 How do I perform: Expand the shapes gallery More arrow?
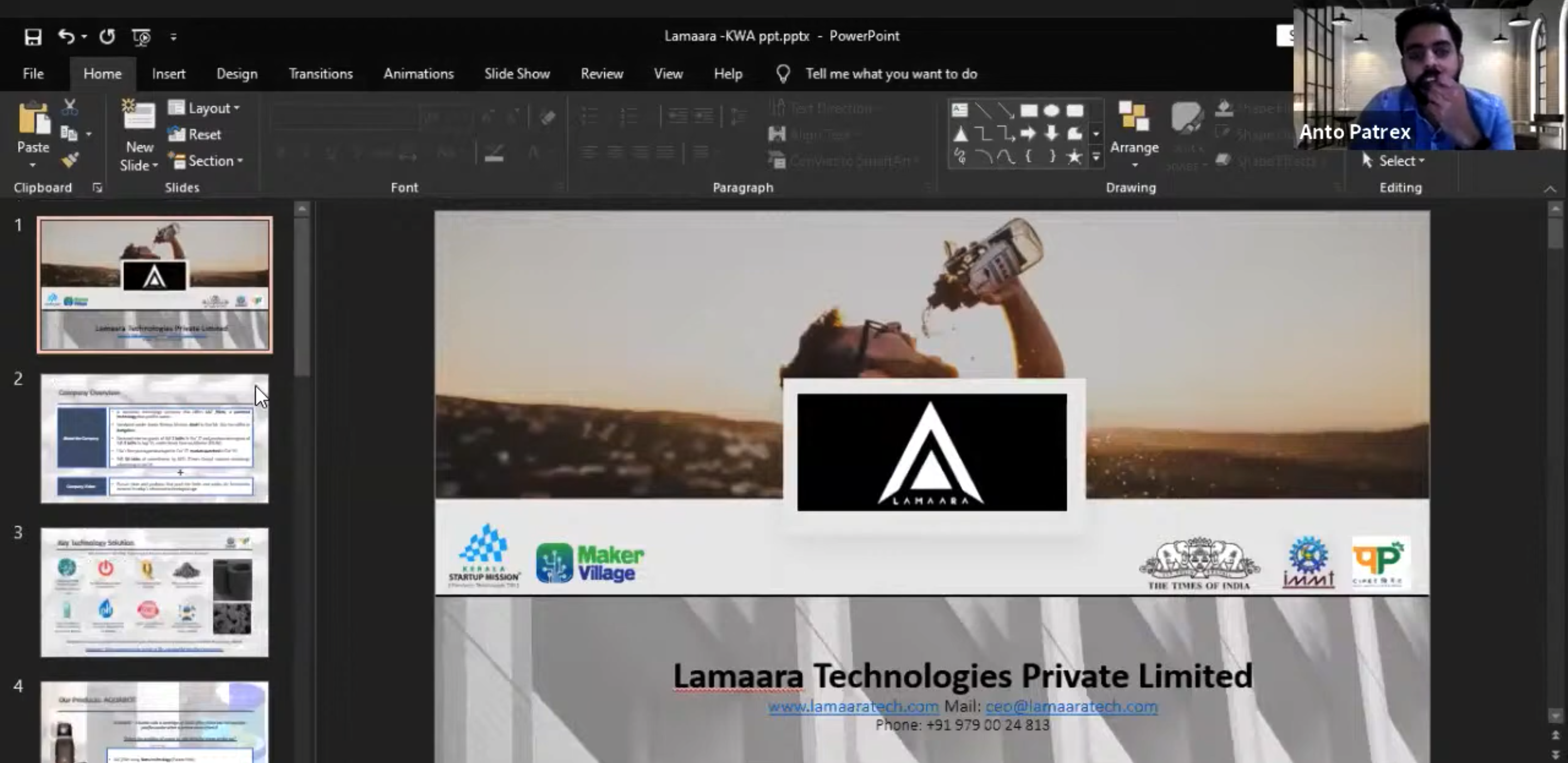pyautogui.click(x=1095, y=157)
